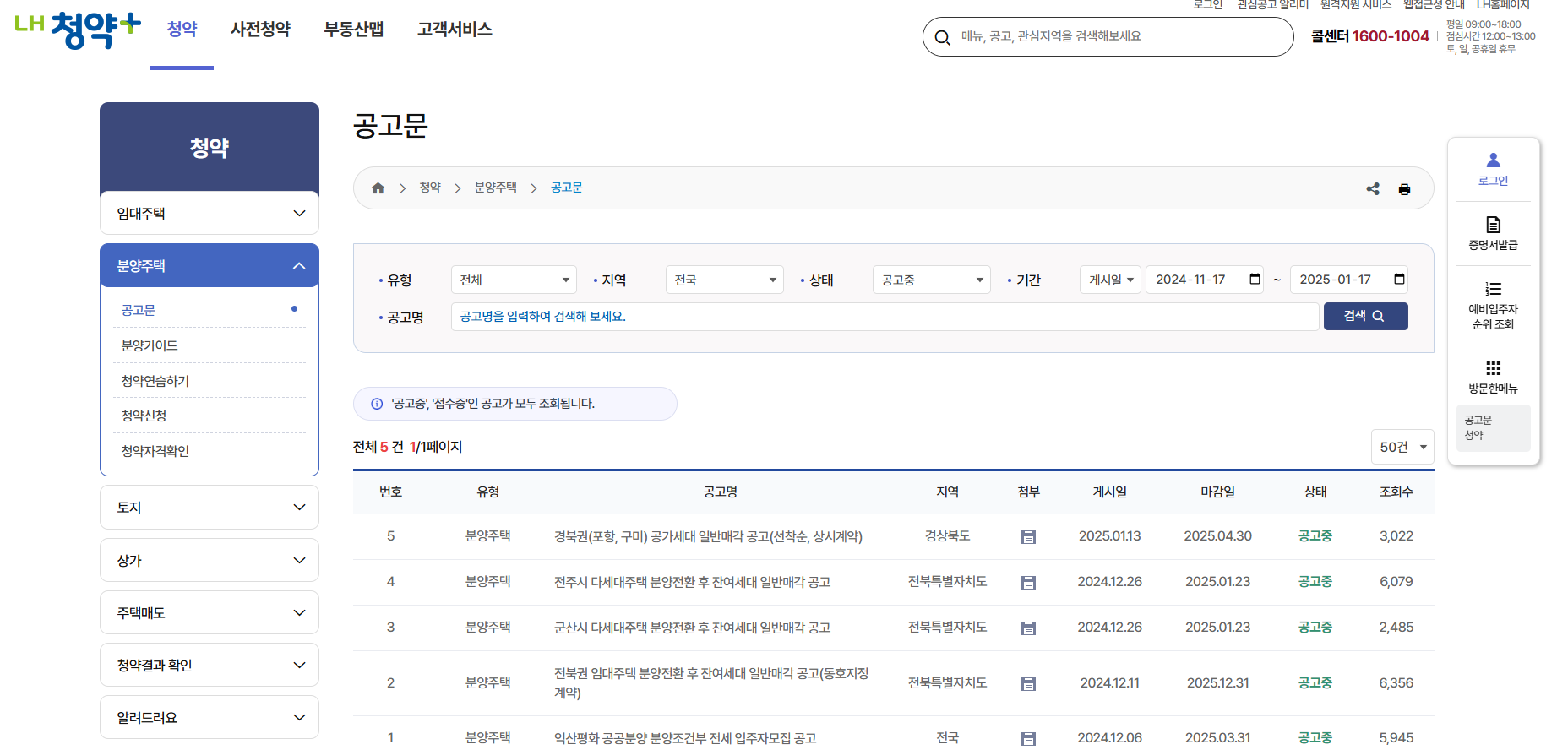Click info icon beside 공고중 notice message

[377, 404]
